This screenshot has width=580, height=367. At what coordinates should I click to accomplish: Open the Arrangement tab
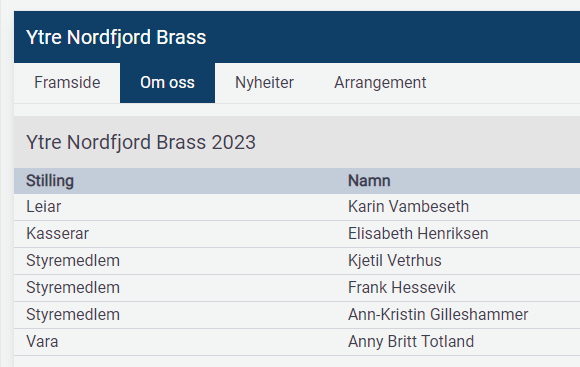coord(380,83)
